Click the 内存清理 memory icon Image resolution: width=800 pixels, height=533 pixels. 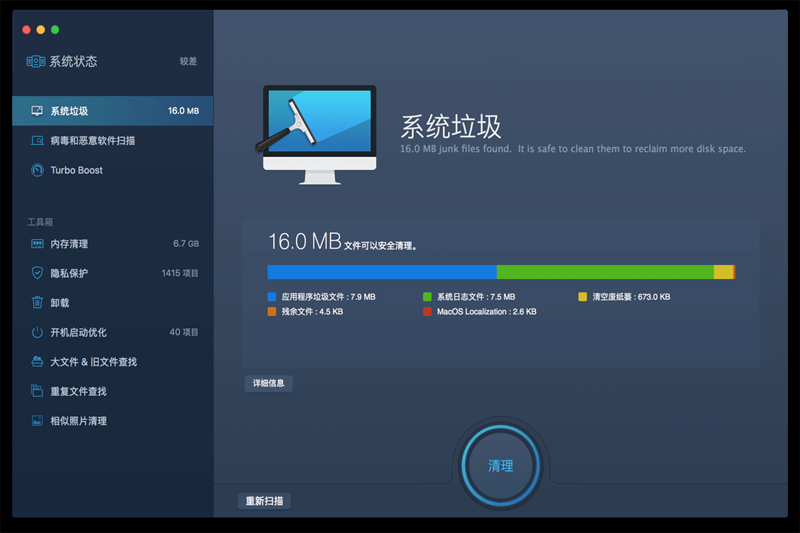37,244
